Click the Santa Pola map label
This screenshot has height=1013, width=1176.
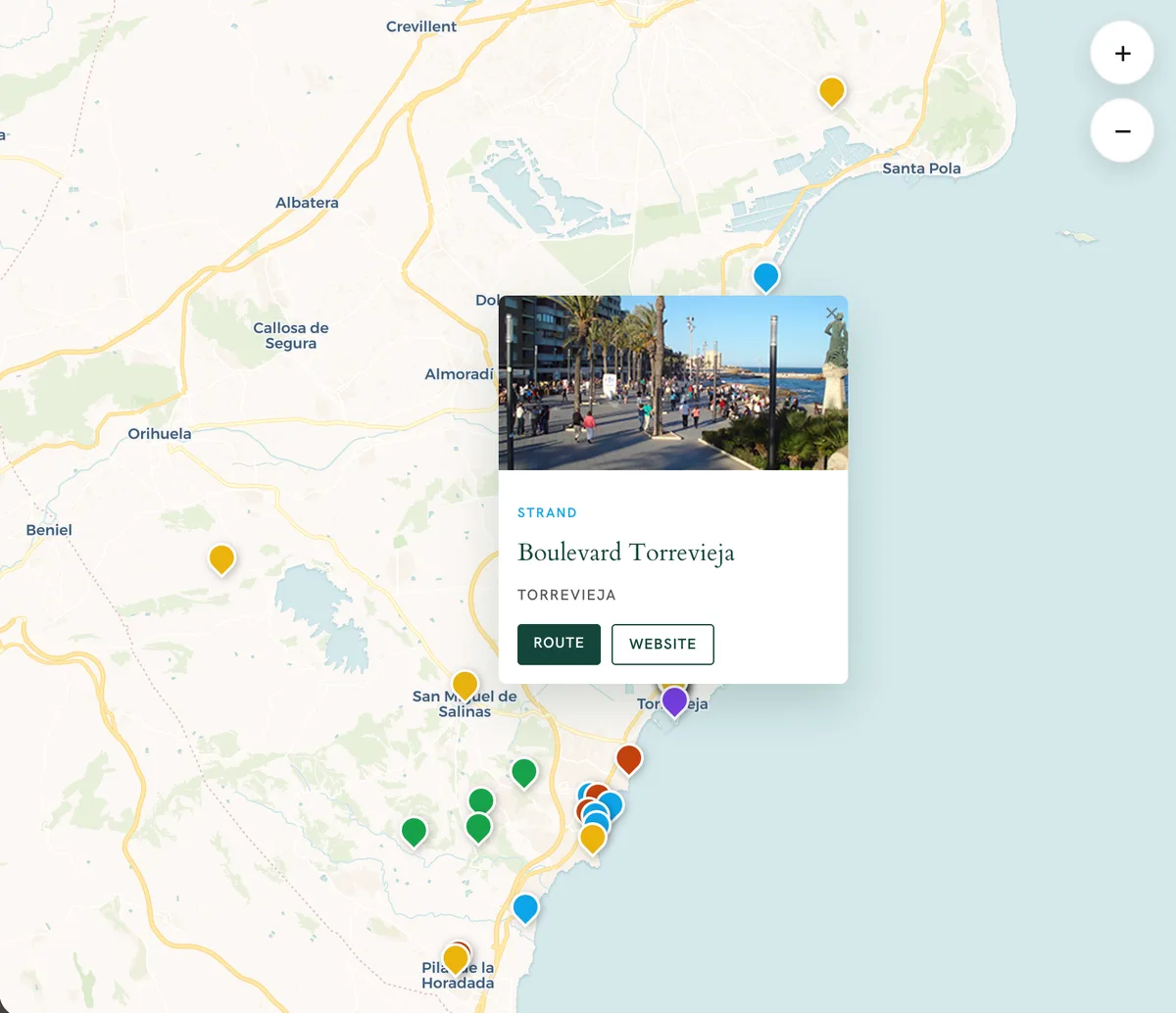click(921, 169)
